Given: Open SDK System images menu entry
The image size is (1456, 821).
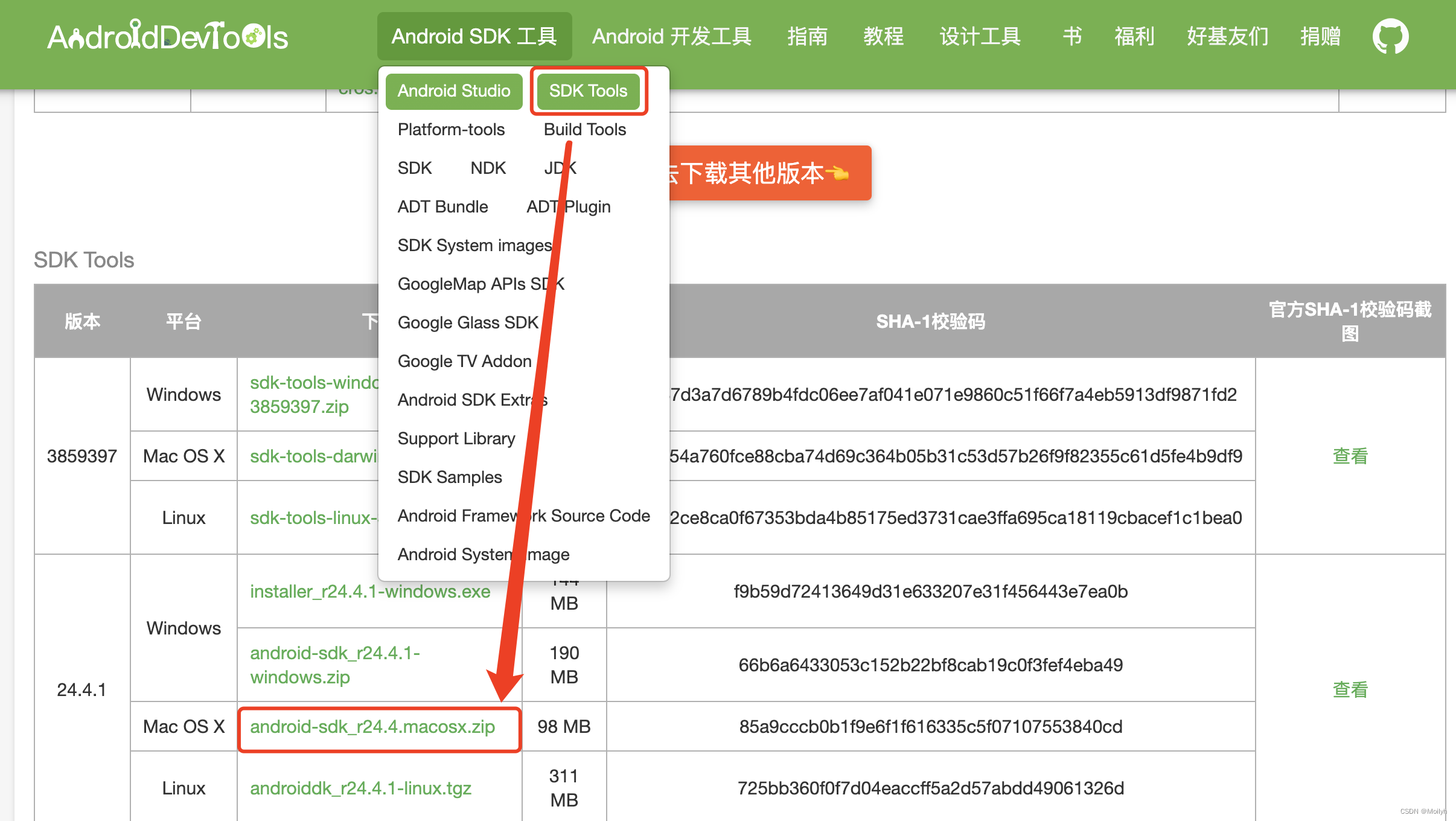Looking at the screenshot, I should coord(474,245).
